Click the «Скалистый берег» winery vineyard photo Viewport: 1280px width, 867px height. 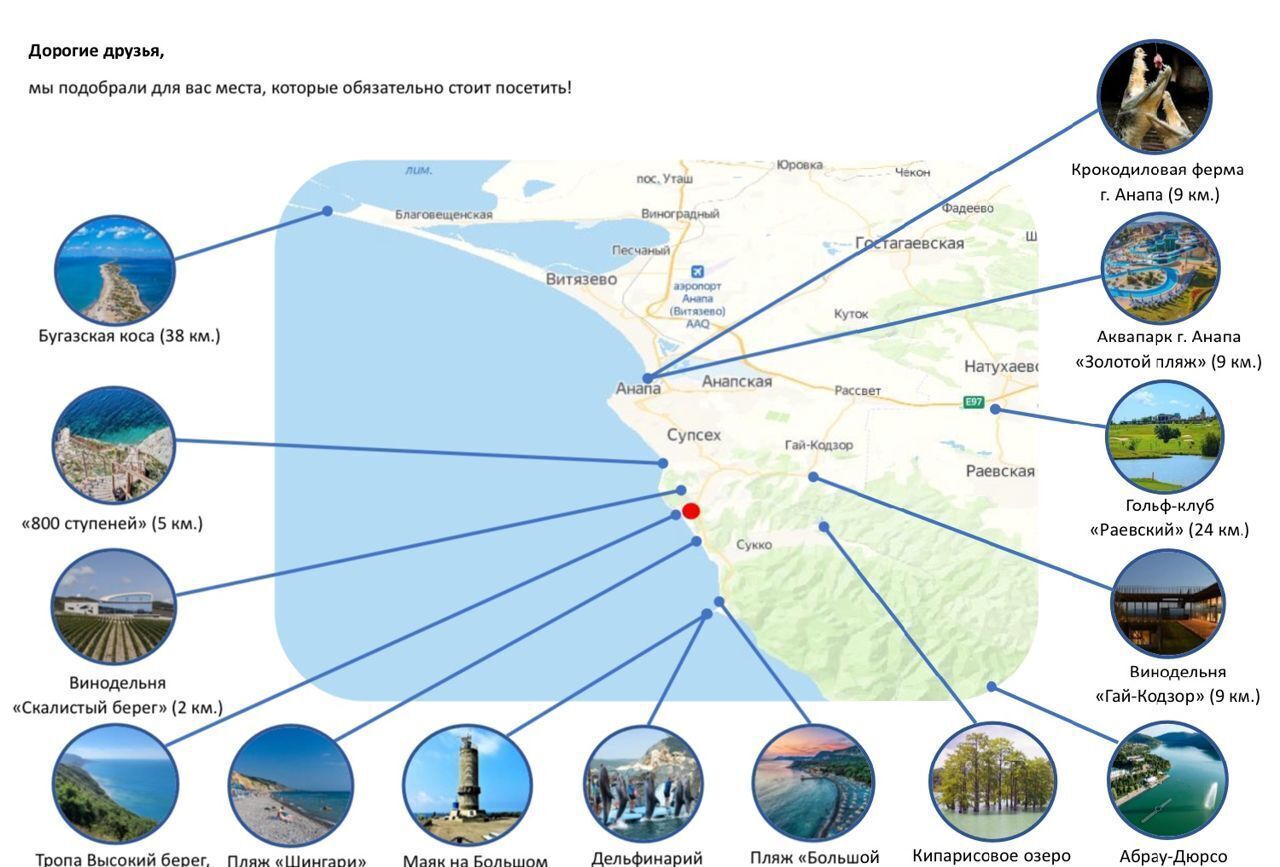pos(113,606)
